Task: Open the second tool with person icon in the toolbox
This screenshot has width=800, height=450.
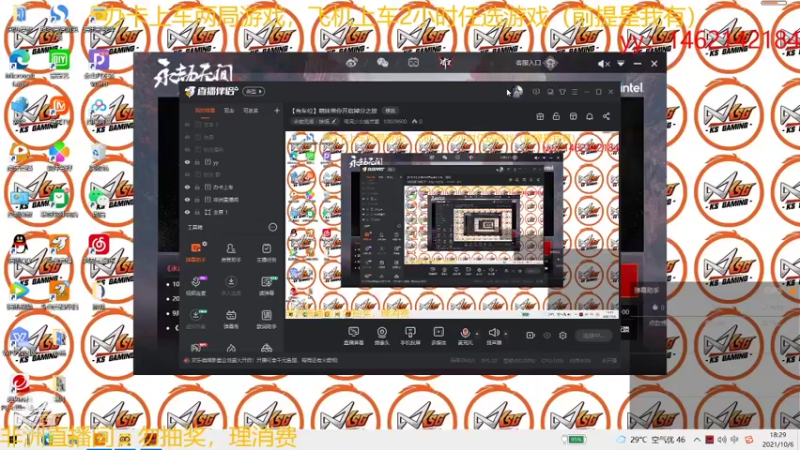Action: point(231,252)
